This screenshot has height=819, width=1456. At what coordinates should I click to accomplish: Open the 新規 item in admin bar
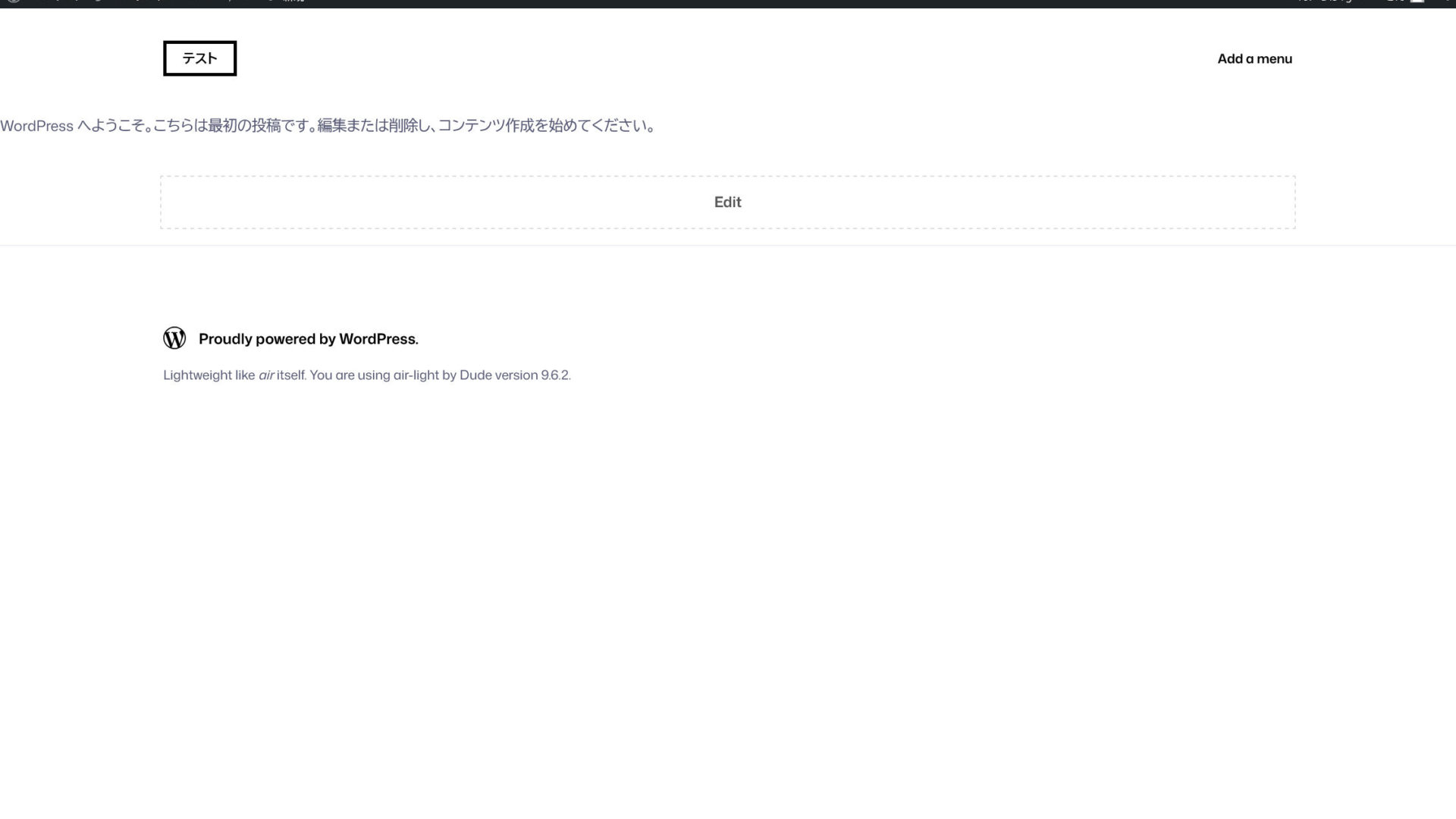point(293,2)
